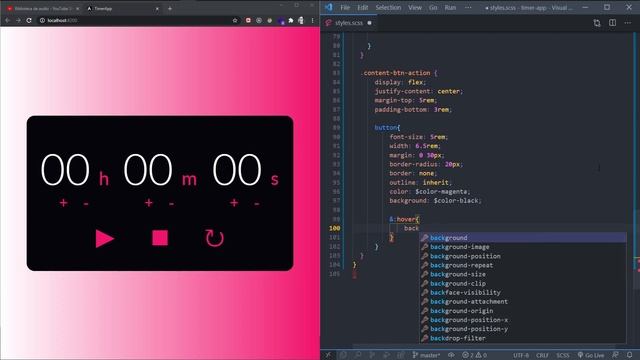Choose 'background-size' suggestion
Image resolution: width=640 pixels, height=360 pixels.
coord(523,274)
